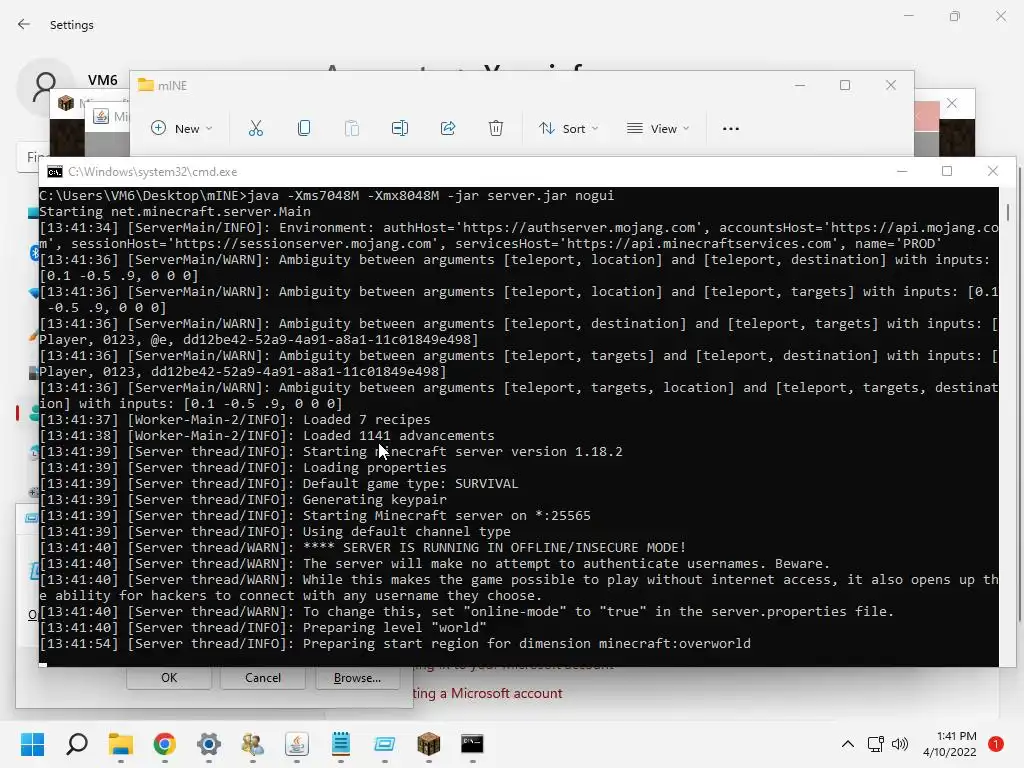Minimize the mINE explorer window
Image resolution: width=1024 pixels, height=768 pixels.
(x=800, y=85)
